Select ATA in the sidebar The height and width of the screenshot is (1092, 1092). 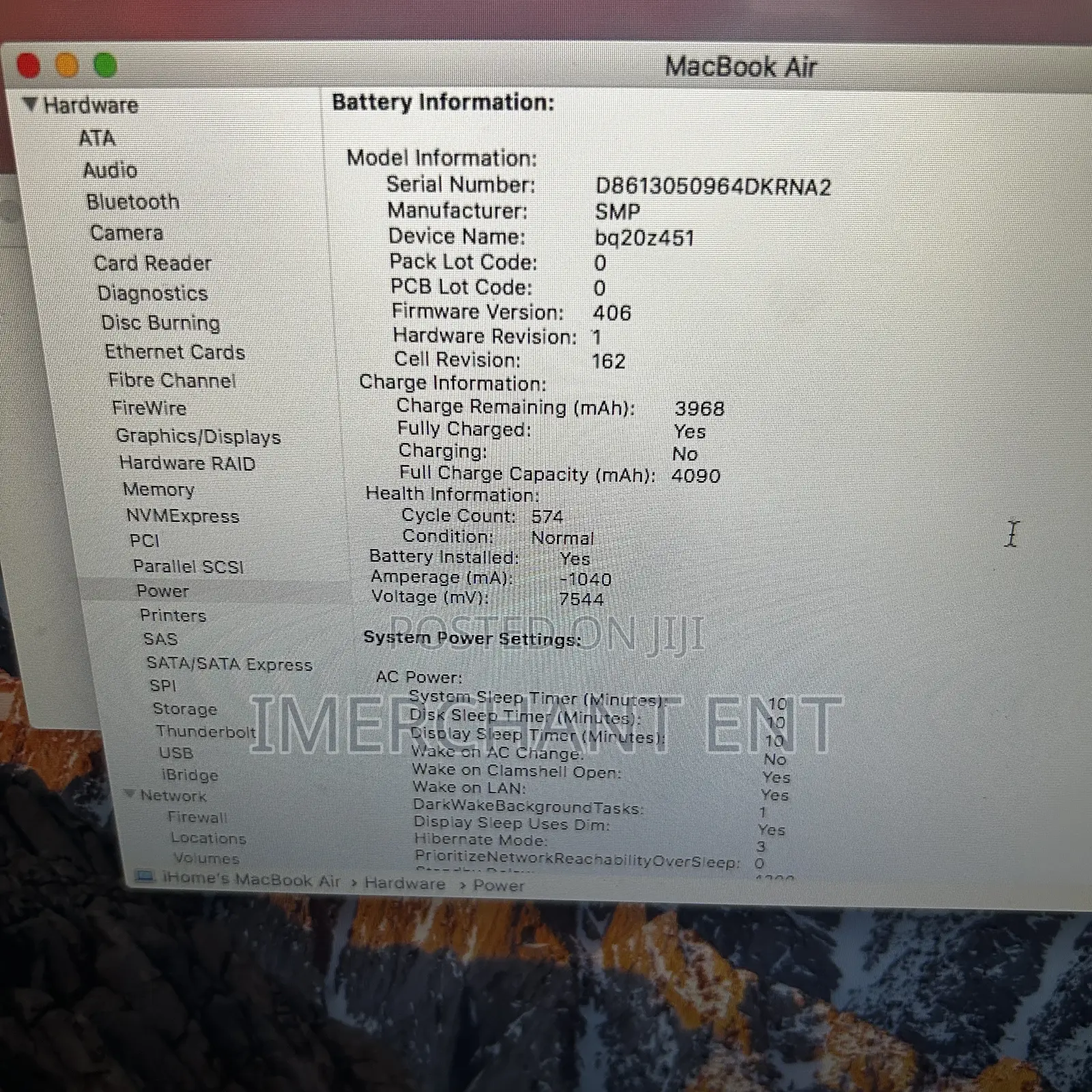coord(97,139)
